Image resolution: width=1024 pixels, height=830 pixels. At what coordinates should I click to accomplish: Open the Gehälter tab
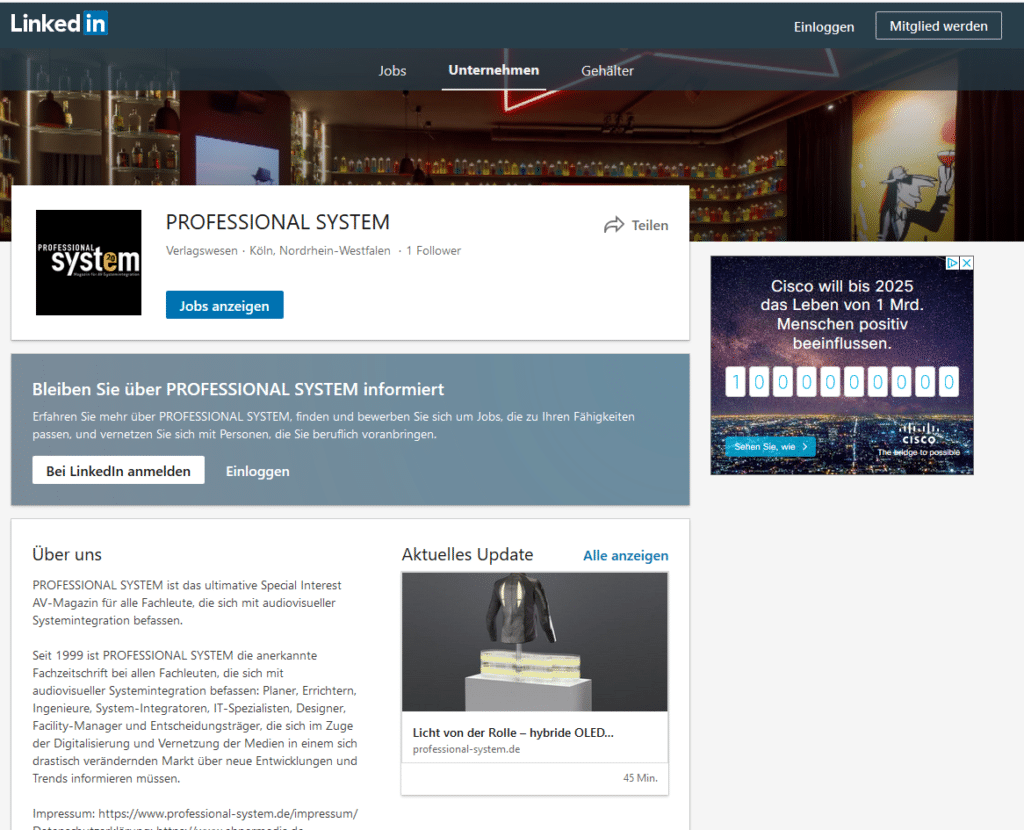(607, 71)
